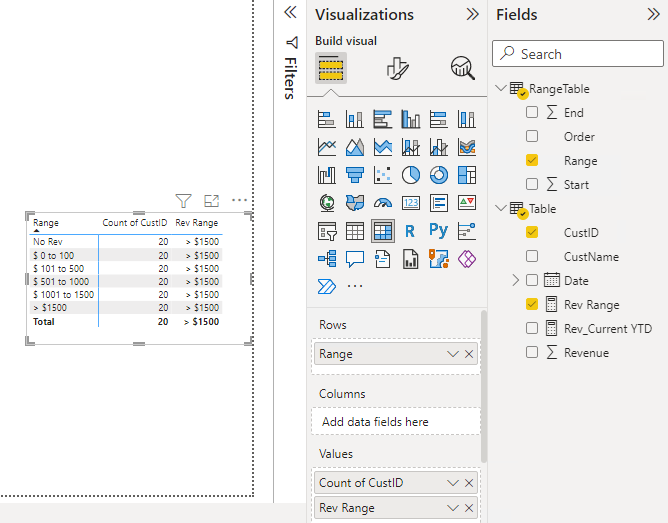Check the Order field checkbox
The image size is (668, 523).
click(532, 136)
